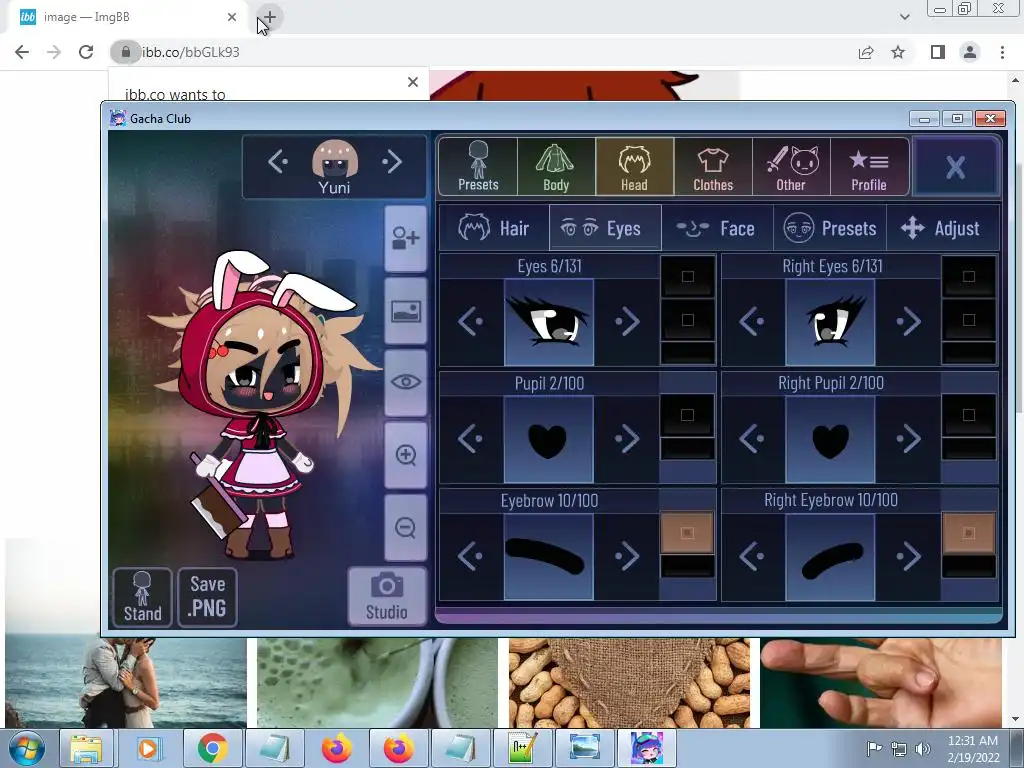Screen dimensions: 1024x768
Task: Pick the brown Eyebrow color swatch
Action: tap(688, 533)
